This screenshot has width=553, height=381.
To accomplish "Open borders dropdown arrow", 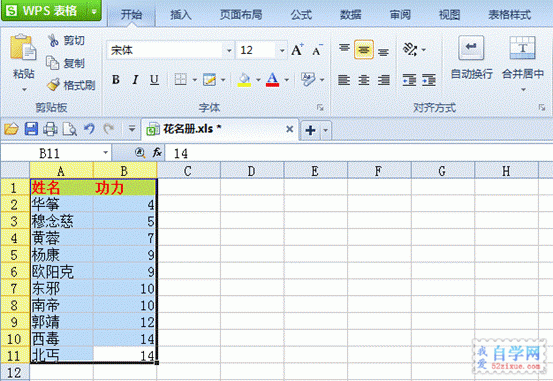I will pyautogui.click(x=195, y=80).
